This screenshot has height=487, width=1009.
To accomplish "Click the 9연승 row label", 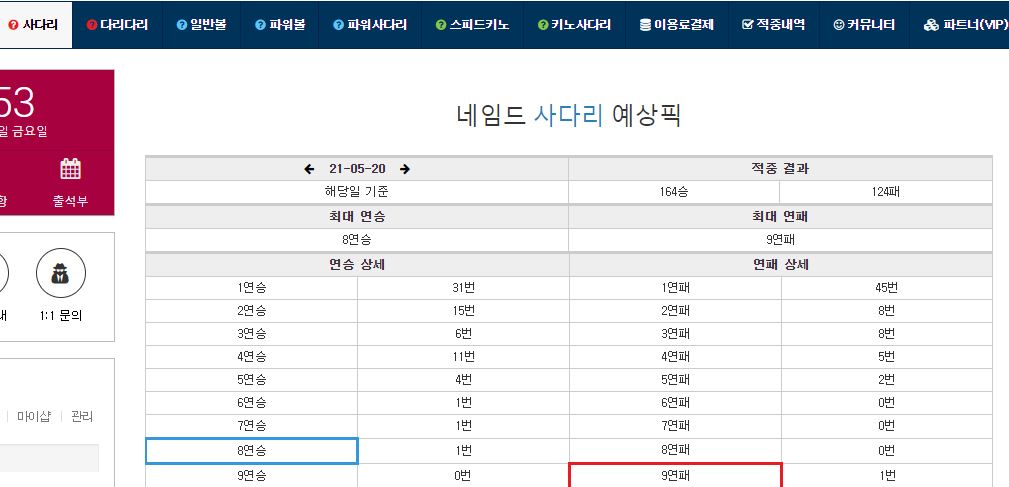I will coord(252,476).
